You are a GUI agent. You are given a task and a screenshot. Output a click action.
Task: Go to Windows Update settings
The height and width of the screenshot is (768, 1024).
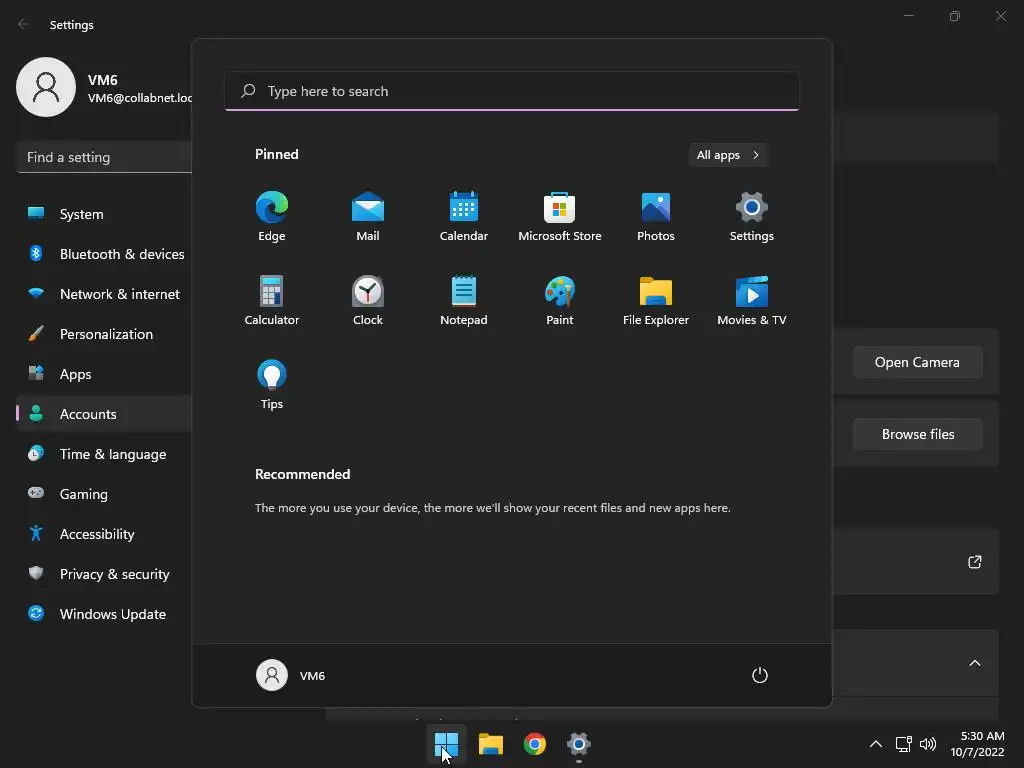tap(104, 614)
